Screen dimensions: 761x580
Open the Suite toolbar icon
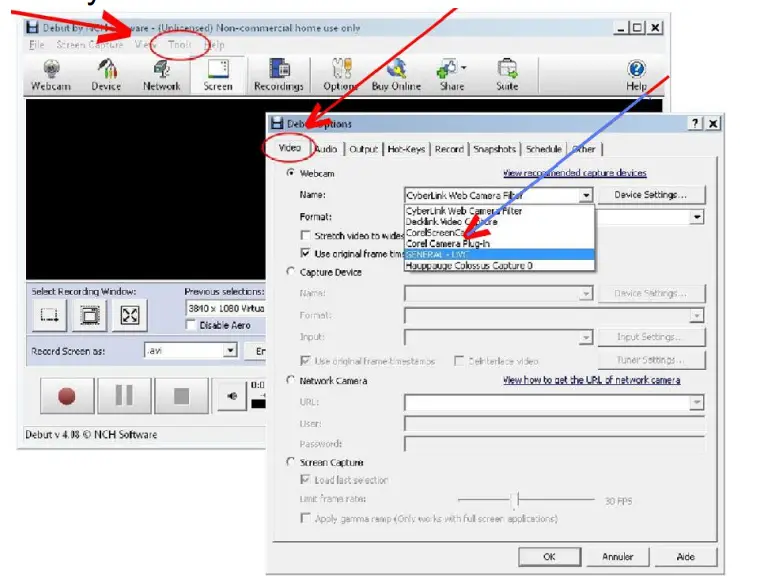507,75
